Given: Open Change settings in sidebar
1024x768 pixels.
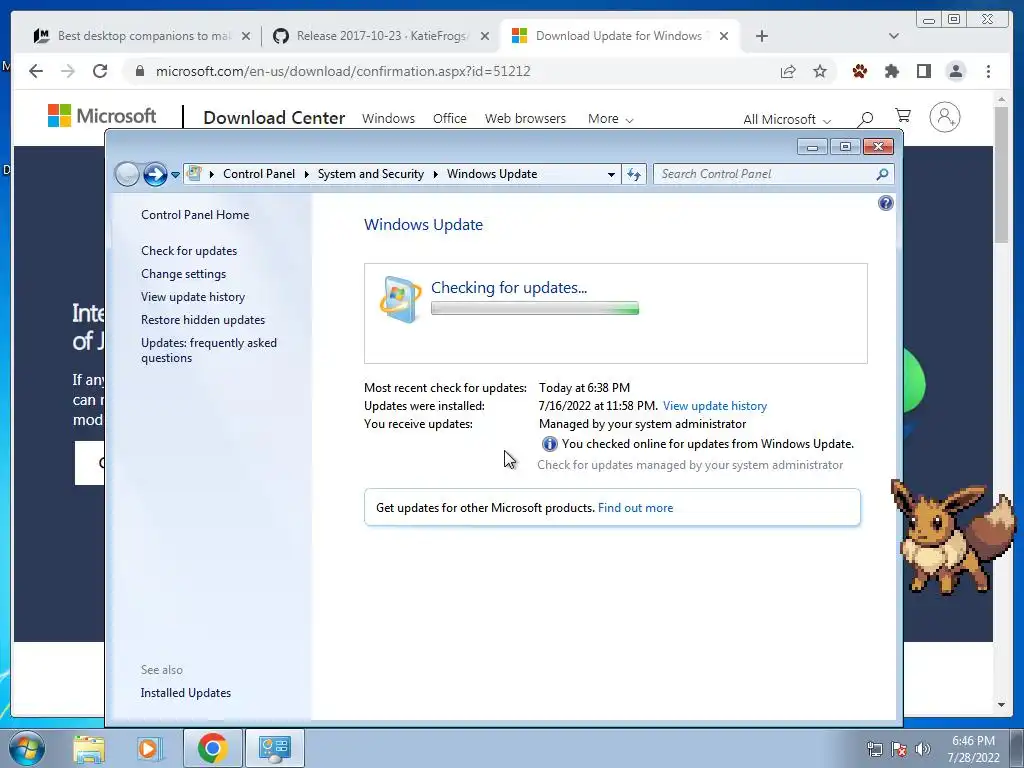Looking at the screenshot, I should tap(184, 274).
